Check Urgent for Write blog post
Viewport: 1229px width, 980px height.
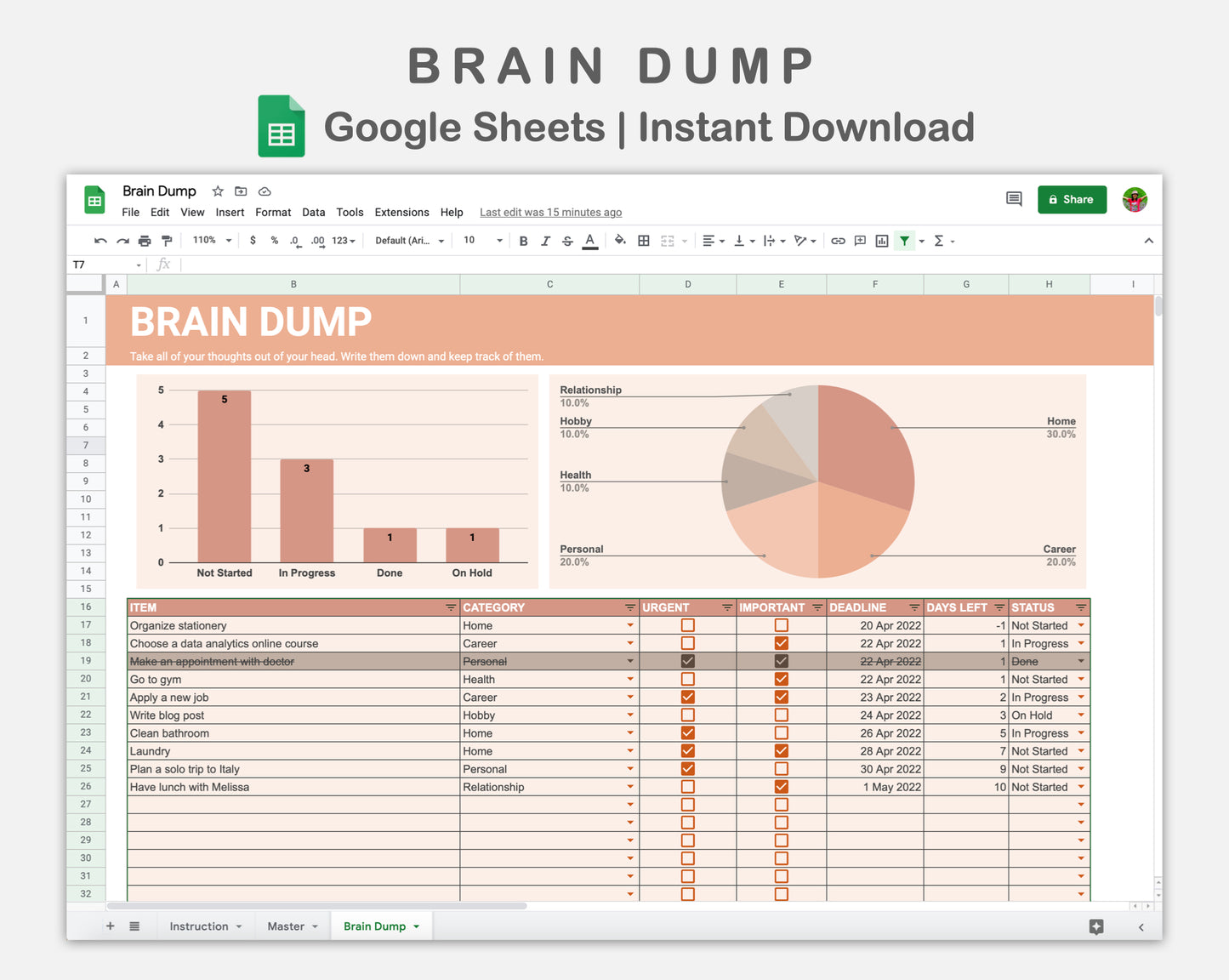coord(687,715)
